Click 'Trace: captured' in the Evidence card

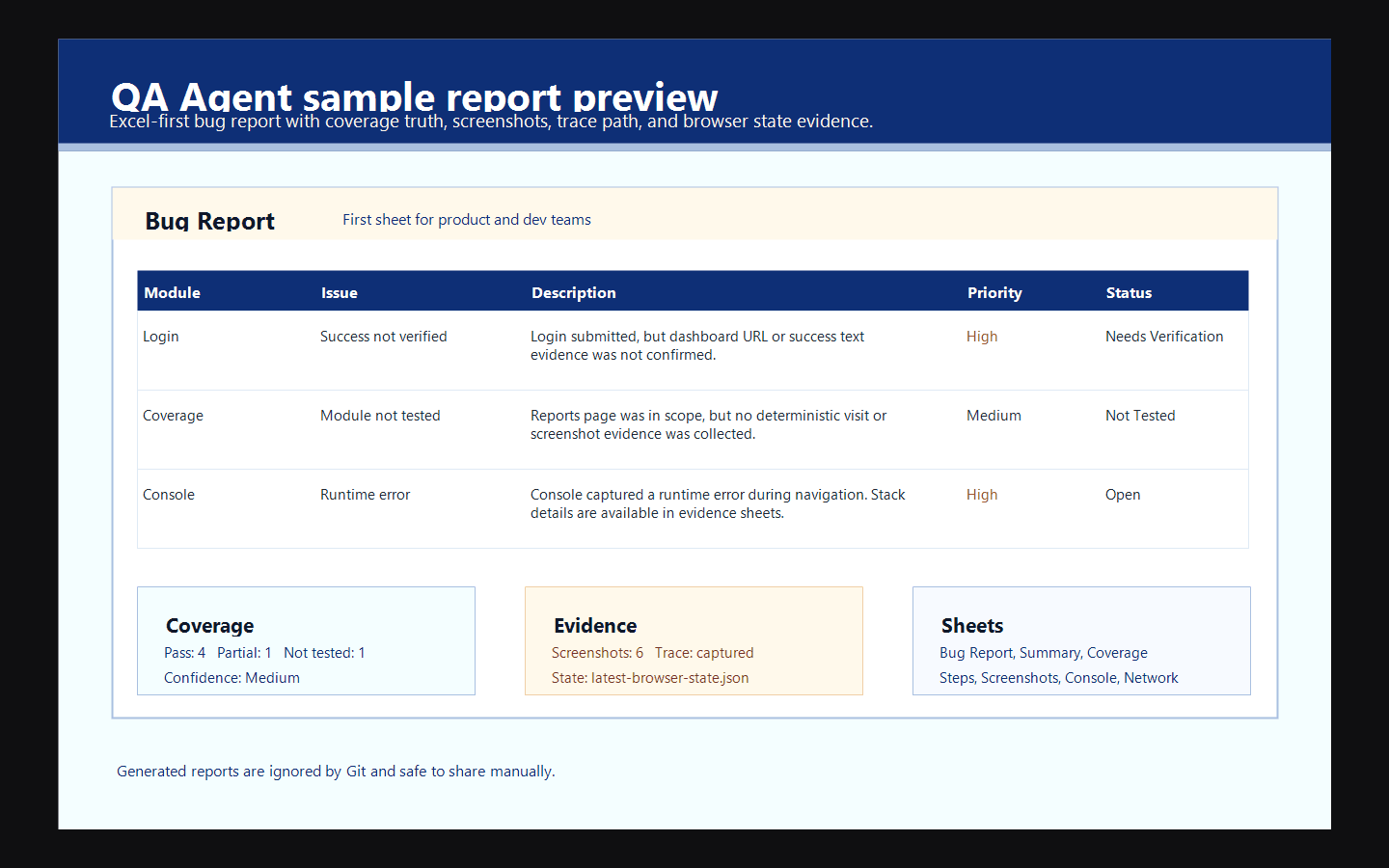click(704, 653)
